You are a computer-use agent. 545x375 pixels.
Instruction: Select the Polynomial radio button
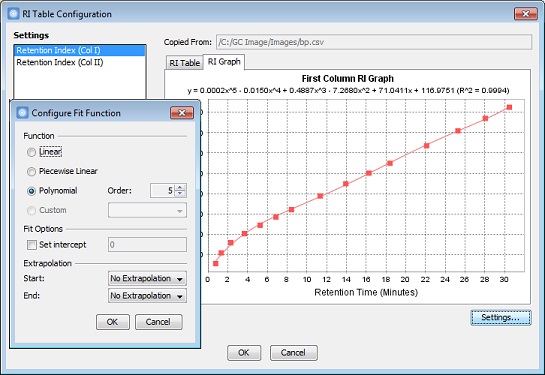coord(31,191)
